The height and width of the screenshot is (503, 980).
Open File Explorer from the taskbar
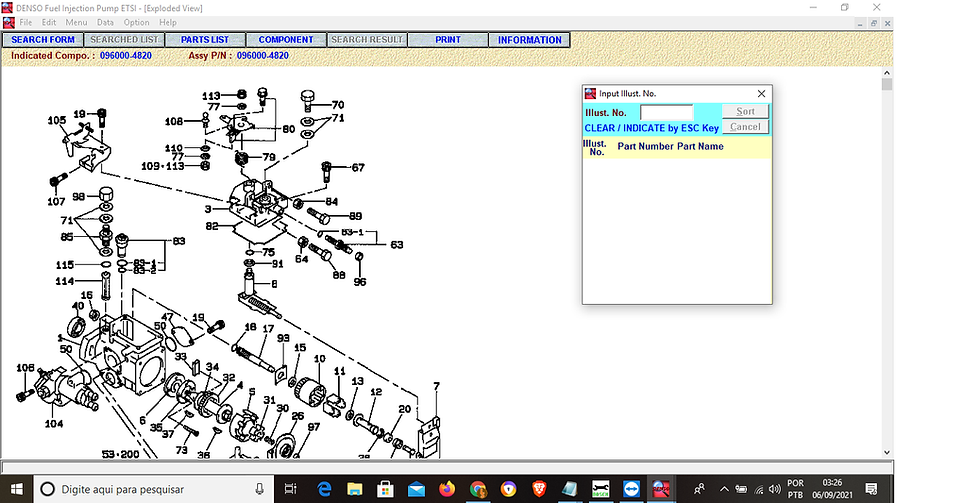click(354, 489)
